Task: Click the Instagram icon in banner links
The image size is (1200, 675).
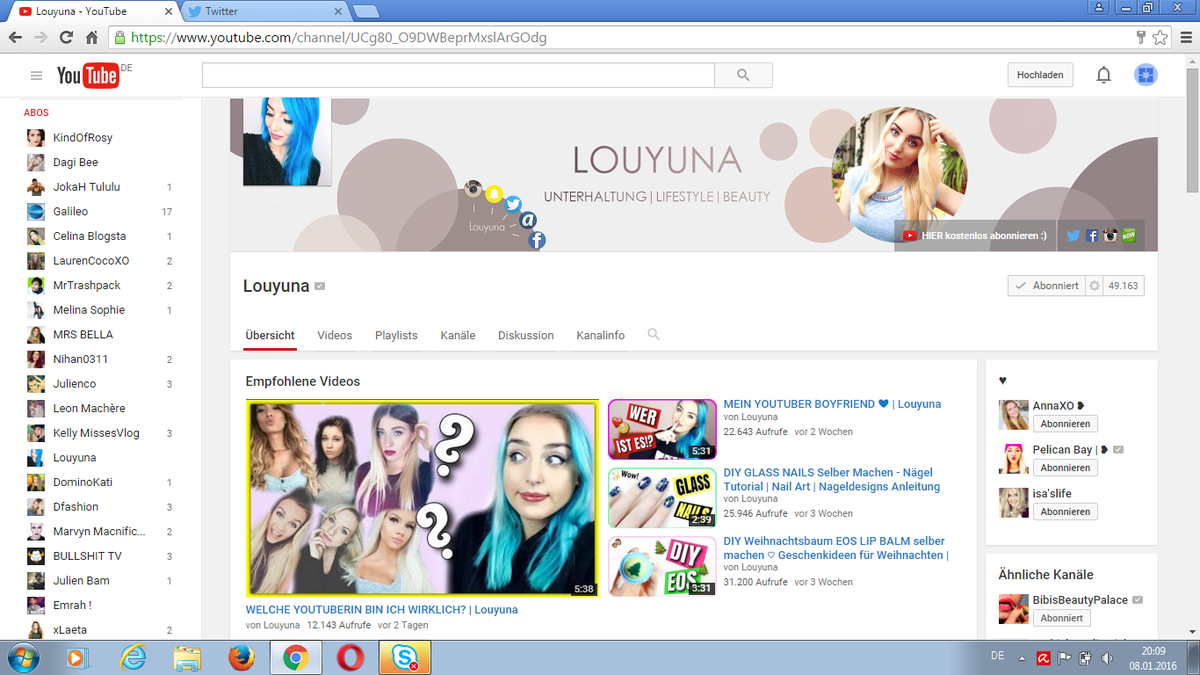Action: click(x=1109, y=236)
